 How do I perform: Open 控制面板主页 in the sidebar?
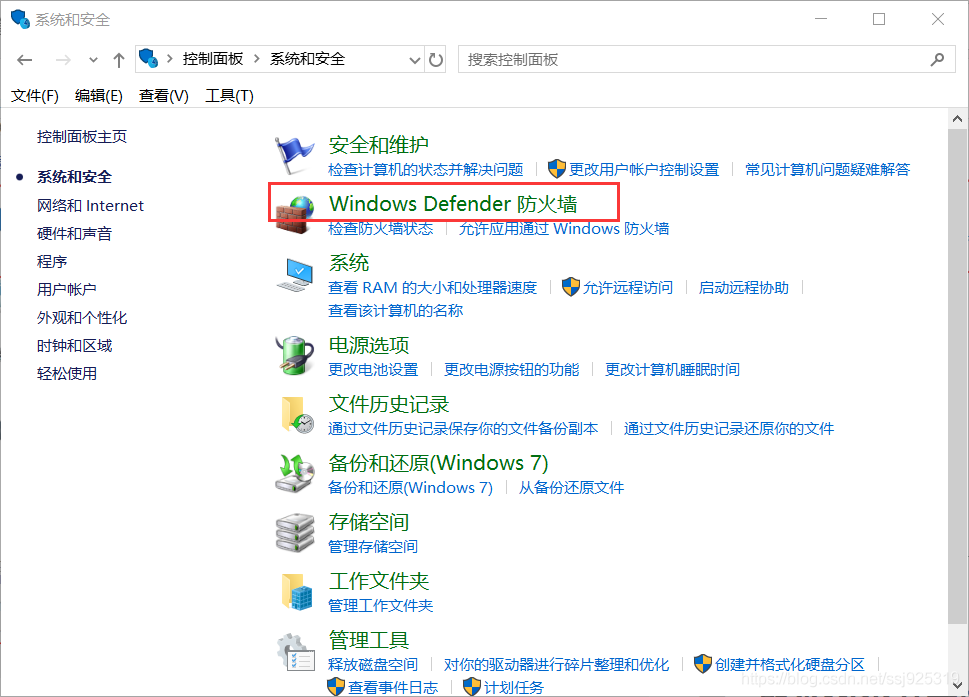82,137
